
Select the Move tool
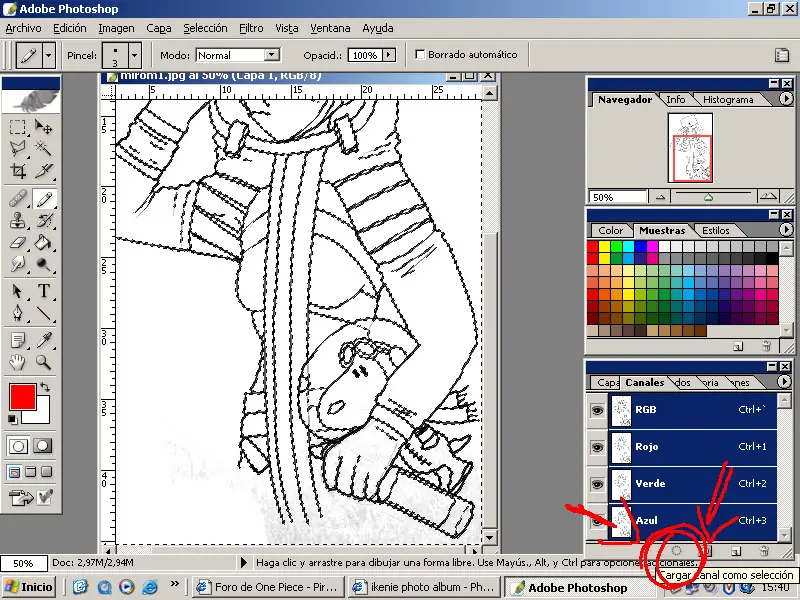tap(43, 127)
